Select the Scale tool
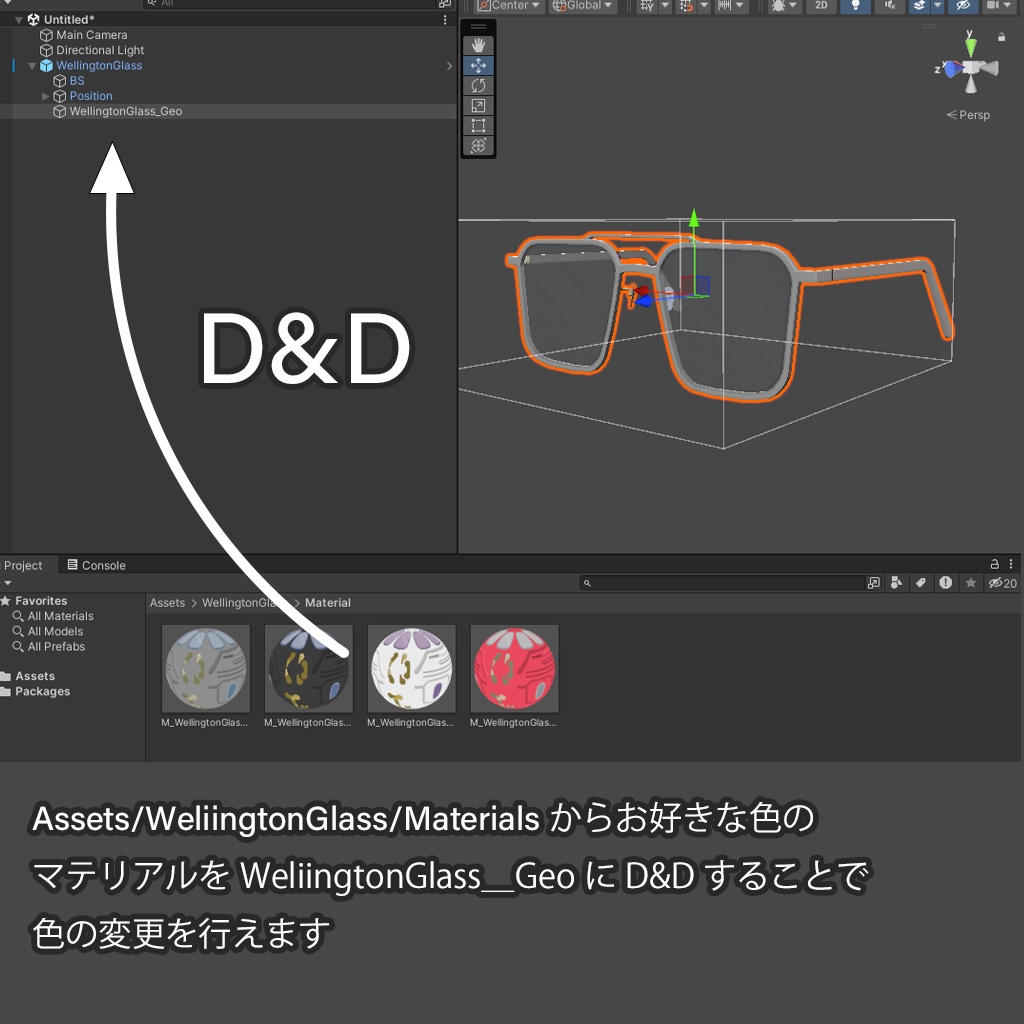Screen dimensions: 1024x1024 478,105
